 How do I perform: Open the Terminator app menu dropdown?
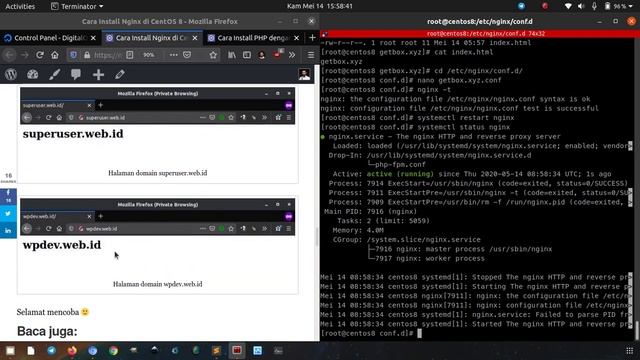tap(77, 6)
